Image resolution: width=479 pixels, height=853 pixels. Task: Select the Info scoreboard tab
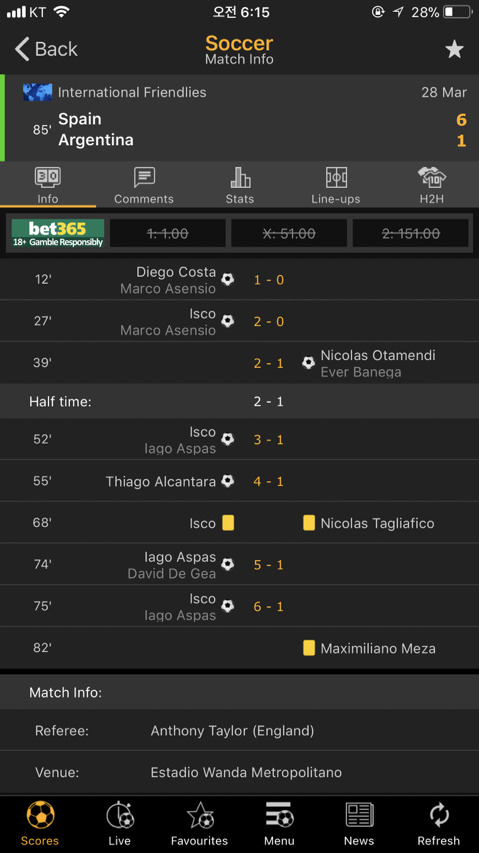pos(48,185)
